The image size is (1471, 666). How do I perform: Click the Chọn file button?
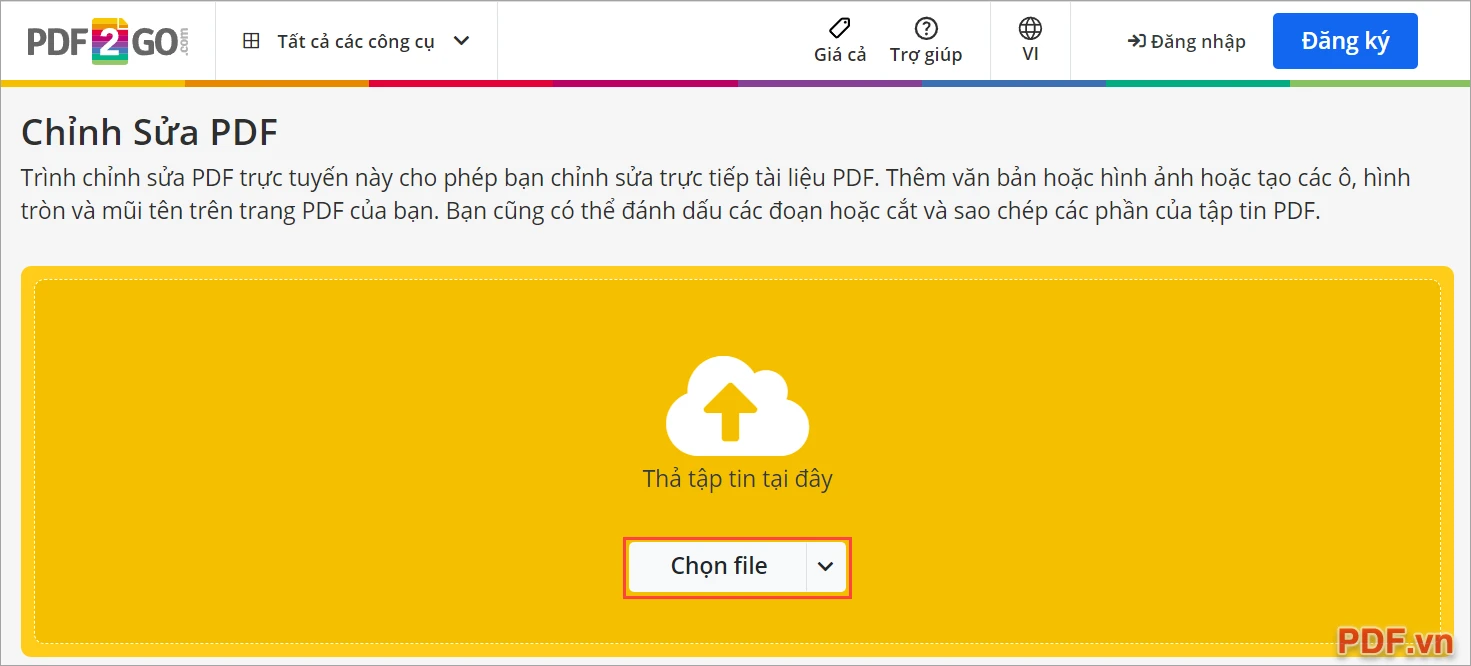point(718,566)
